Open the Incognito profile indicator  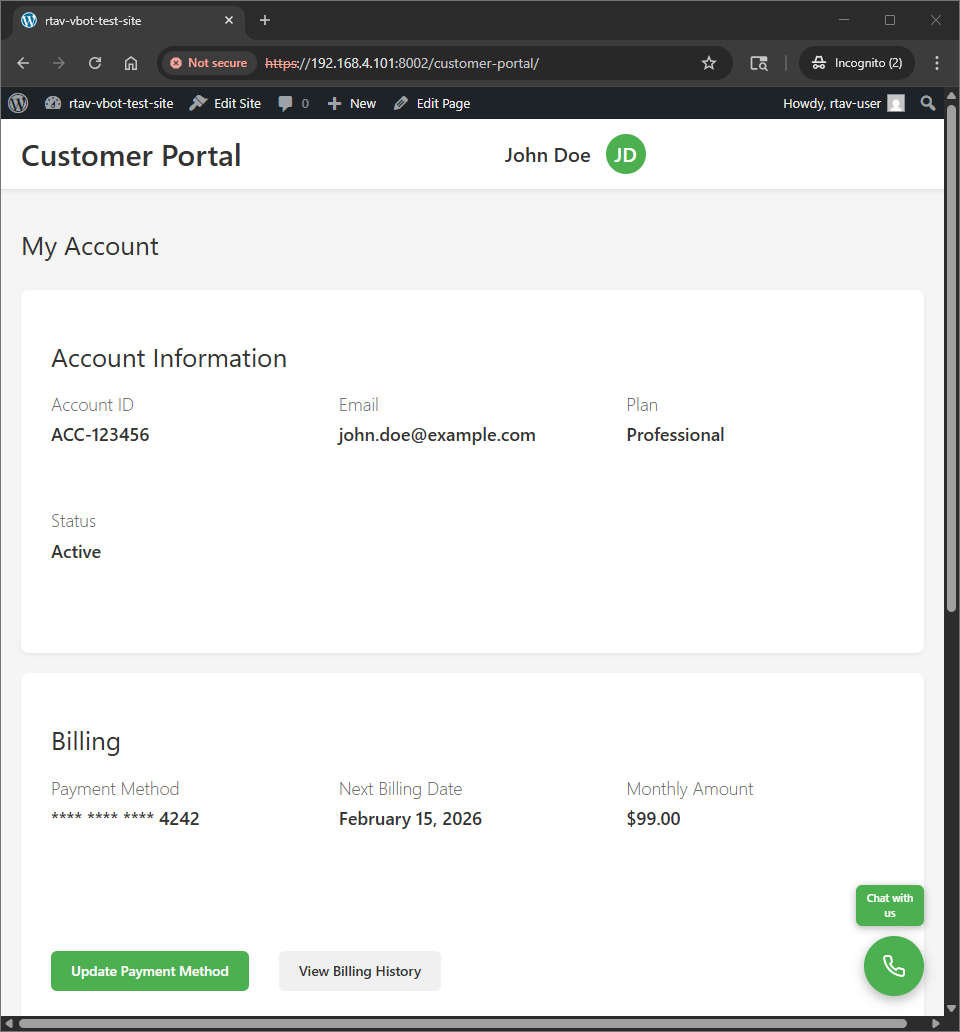pyautogui.click(x=857, y=63)
